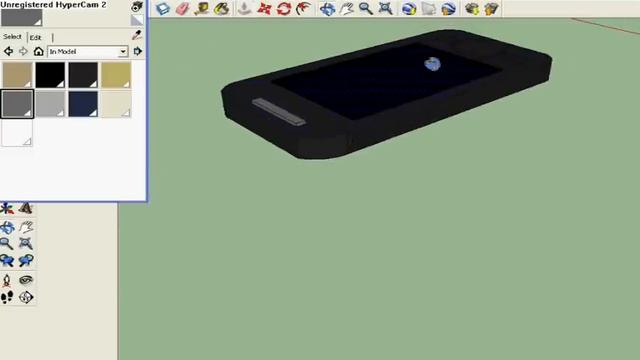Pick the light gray material swatch
Image resolution: width=640 pixels, height=360 pixels.
click(x=50, y=104)
